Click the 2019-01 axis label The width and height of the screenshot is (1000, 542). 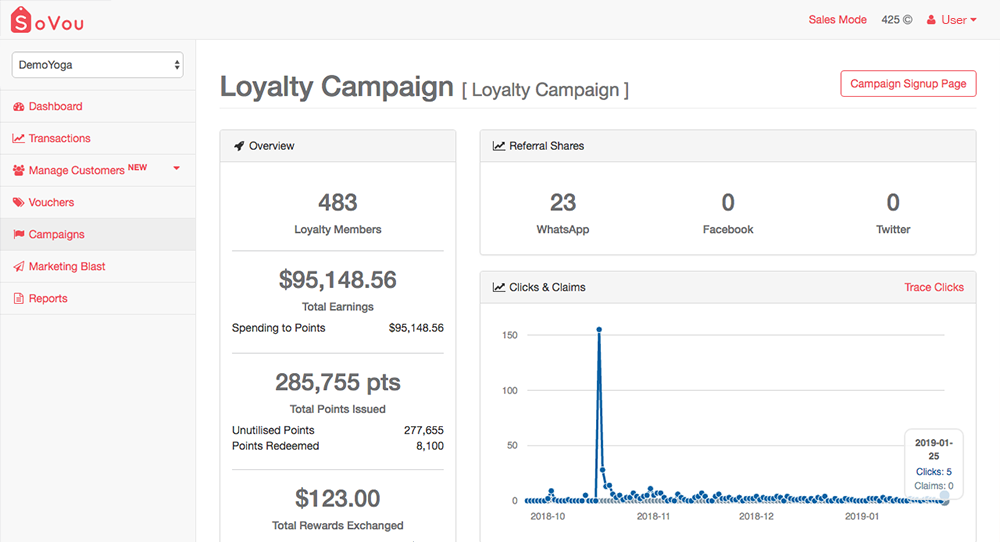click(x=862, y=516)
